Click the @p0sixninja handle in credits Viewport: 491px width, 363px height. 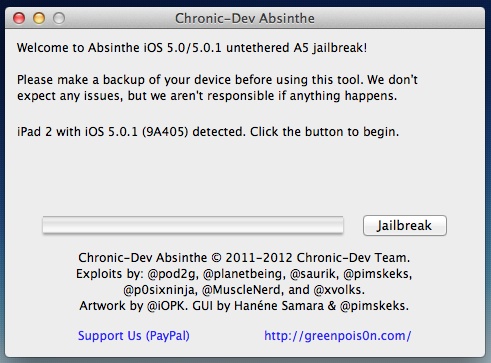[160, 290]
